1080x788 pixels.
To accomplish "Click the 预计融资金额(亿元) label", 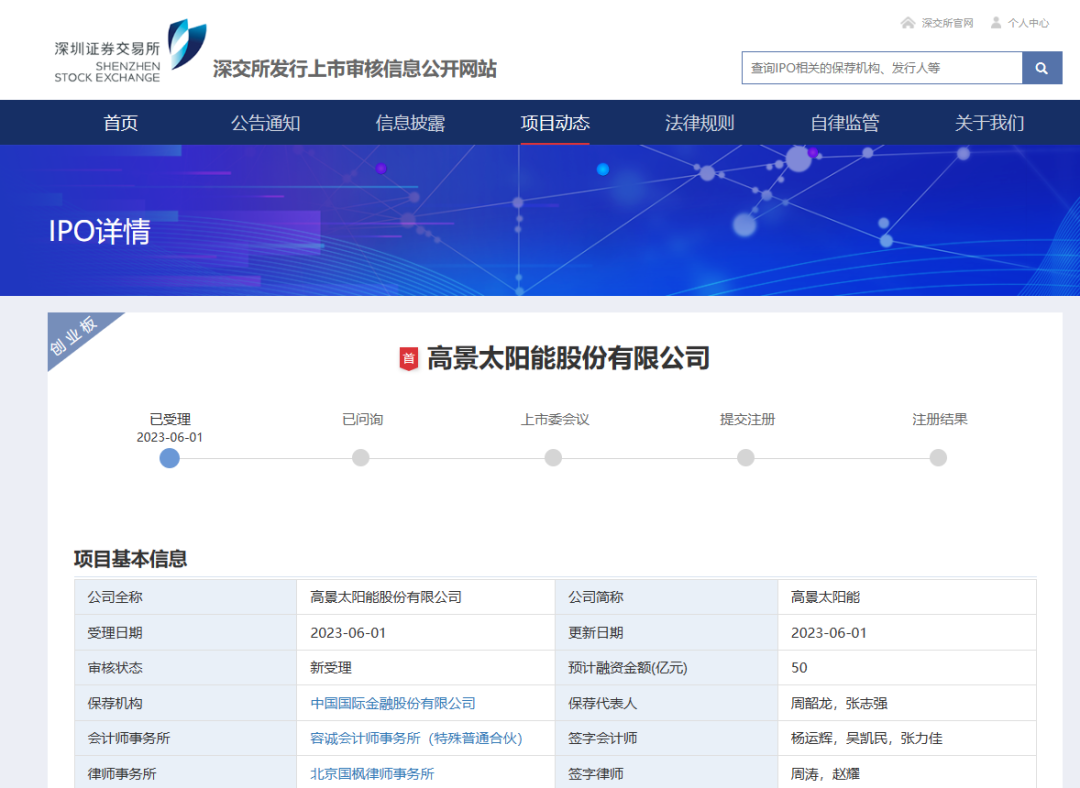I will pos(627,668).
